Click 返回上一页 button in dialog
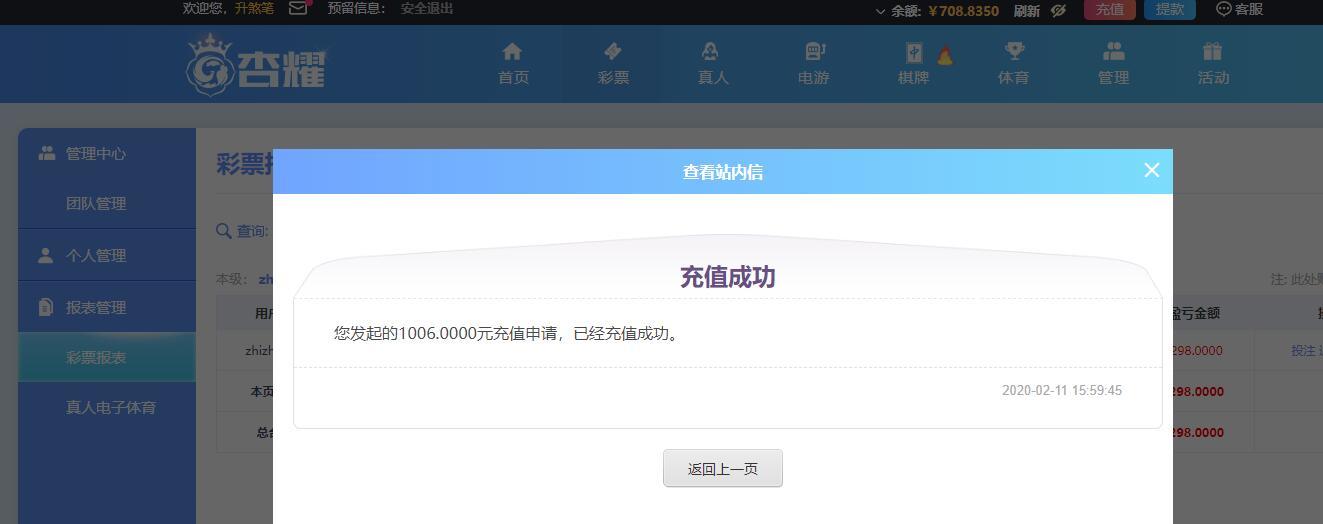Image resolution: width=1323 pixels, height=524 pixels. pos(723,468)
